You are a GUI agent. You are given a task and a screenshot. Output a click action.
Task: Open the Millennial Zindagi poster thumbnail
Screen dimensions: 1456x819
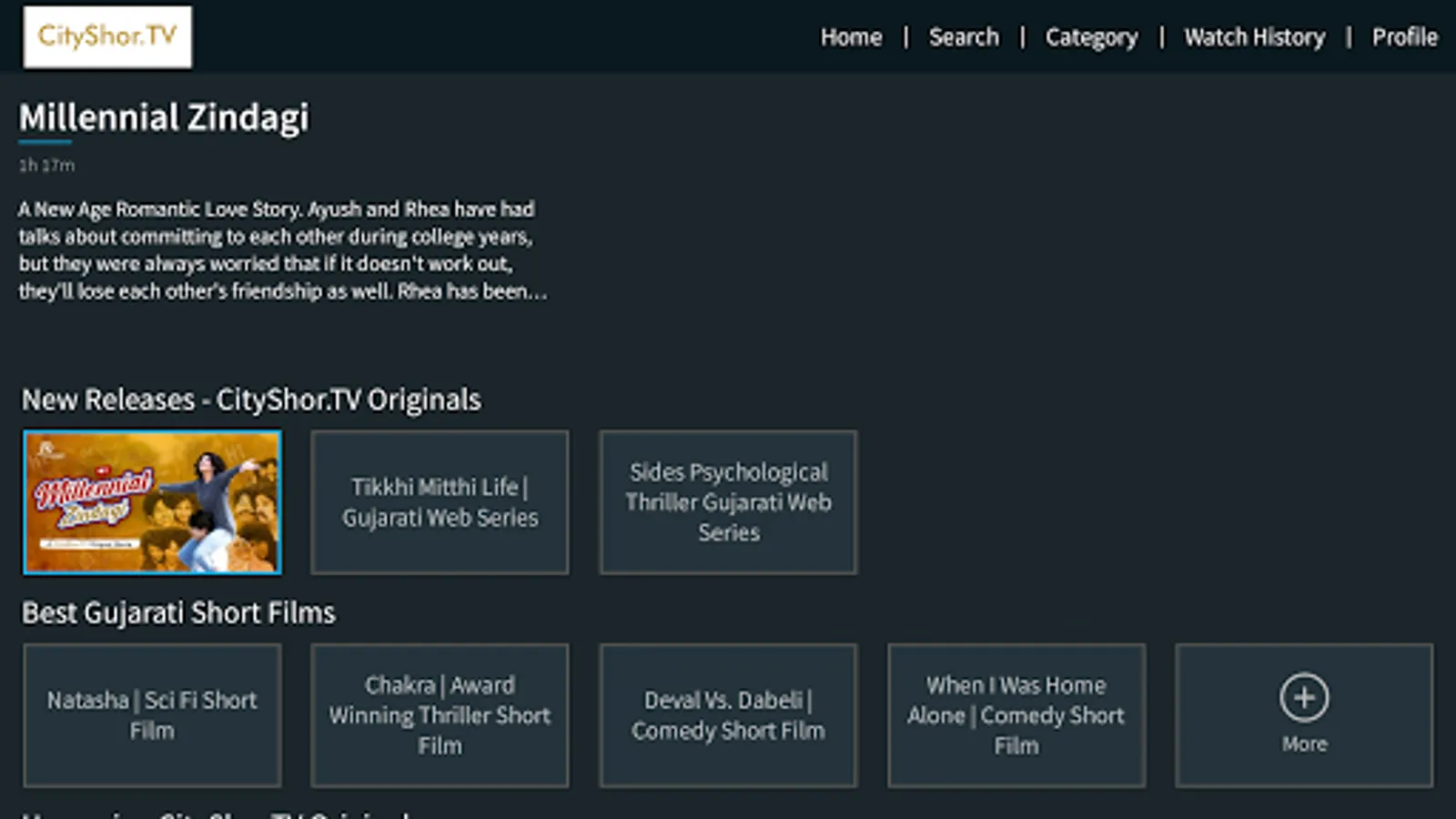[x=152, y=501]
